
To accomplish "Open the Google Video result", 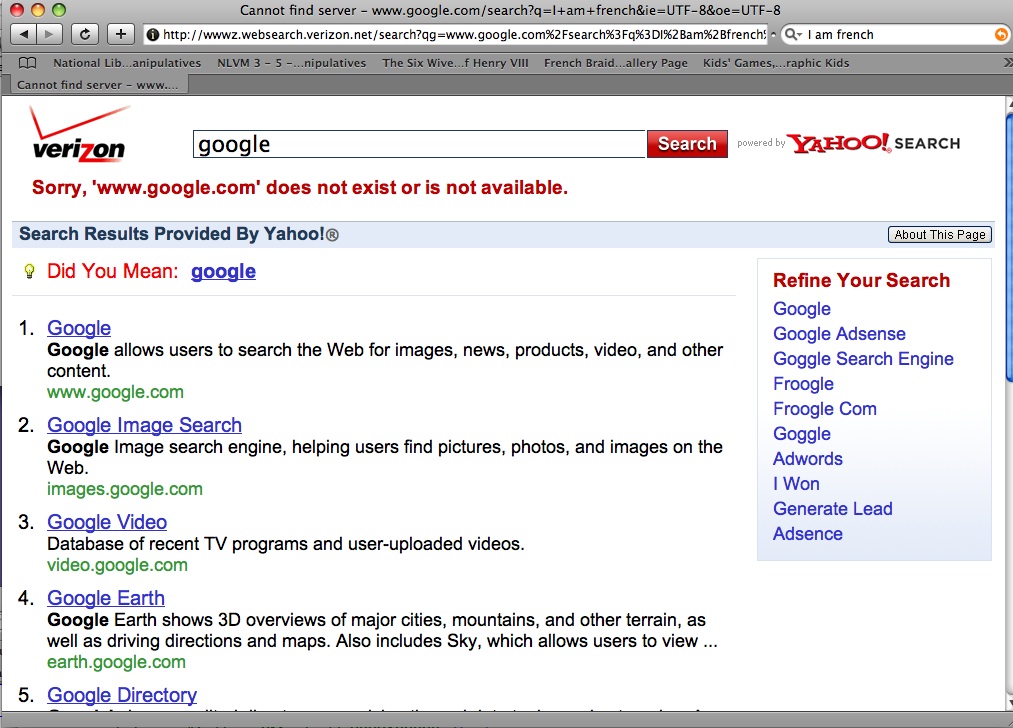I will click(x=107, y=522).
